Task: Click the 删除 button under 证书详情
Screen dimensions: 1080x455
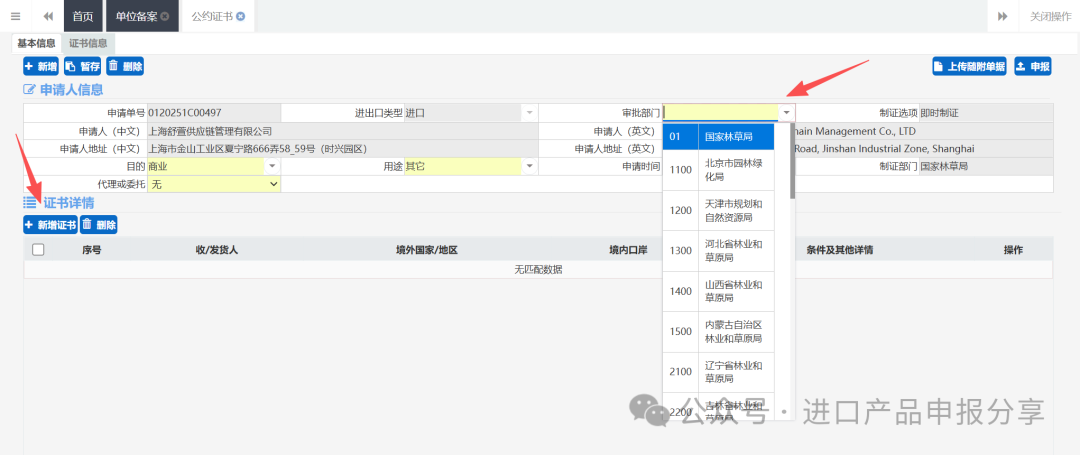Action: (x=99, y=224)
